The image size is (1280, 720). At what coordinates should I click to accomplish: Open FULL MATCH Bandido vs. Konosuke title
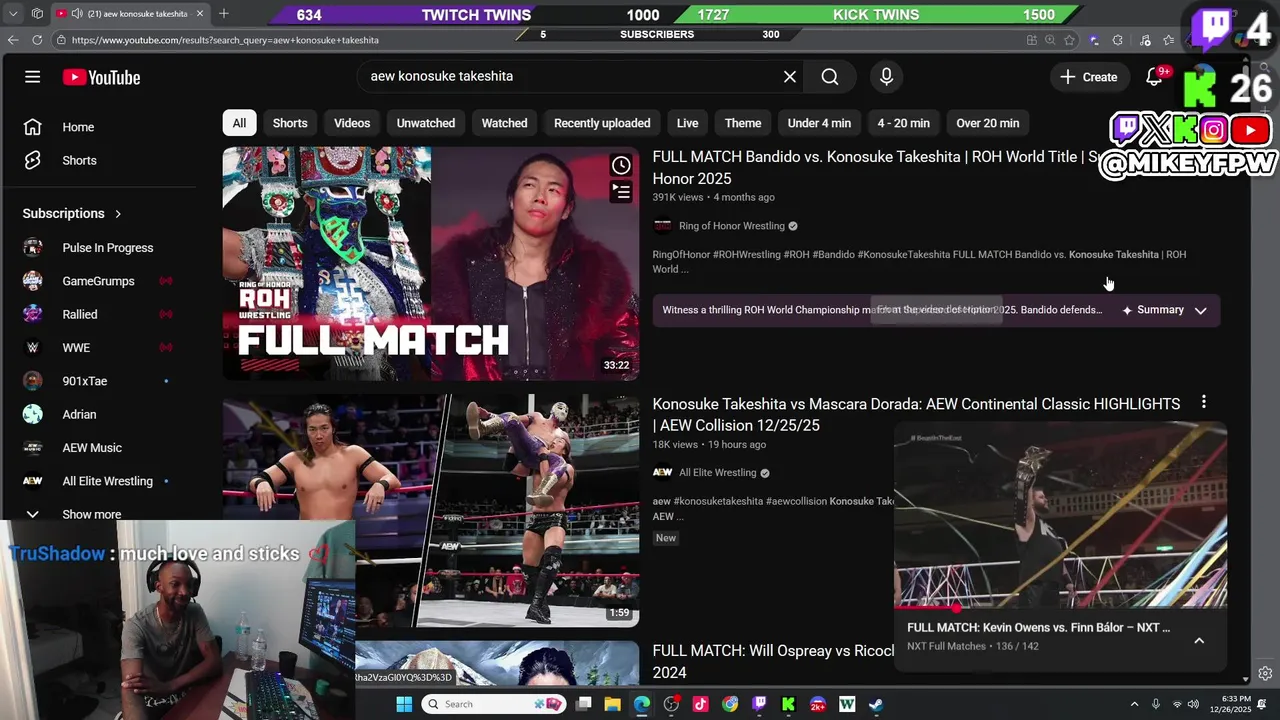875,167
